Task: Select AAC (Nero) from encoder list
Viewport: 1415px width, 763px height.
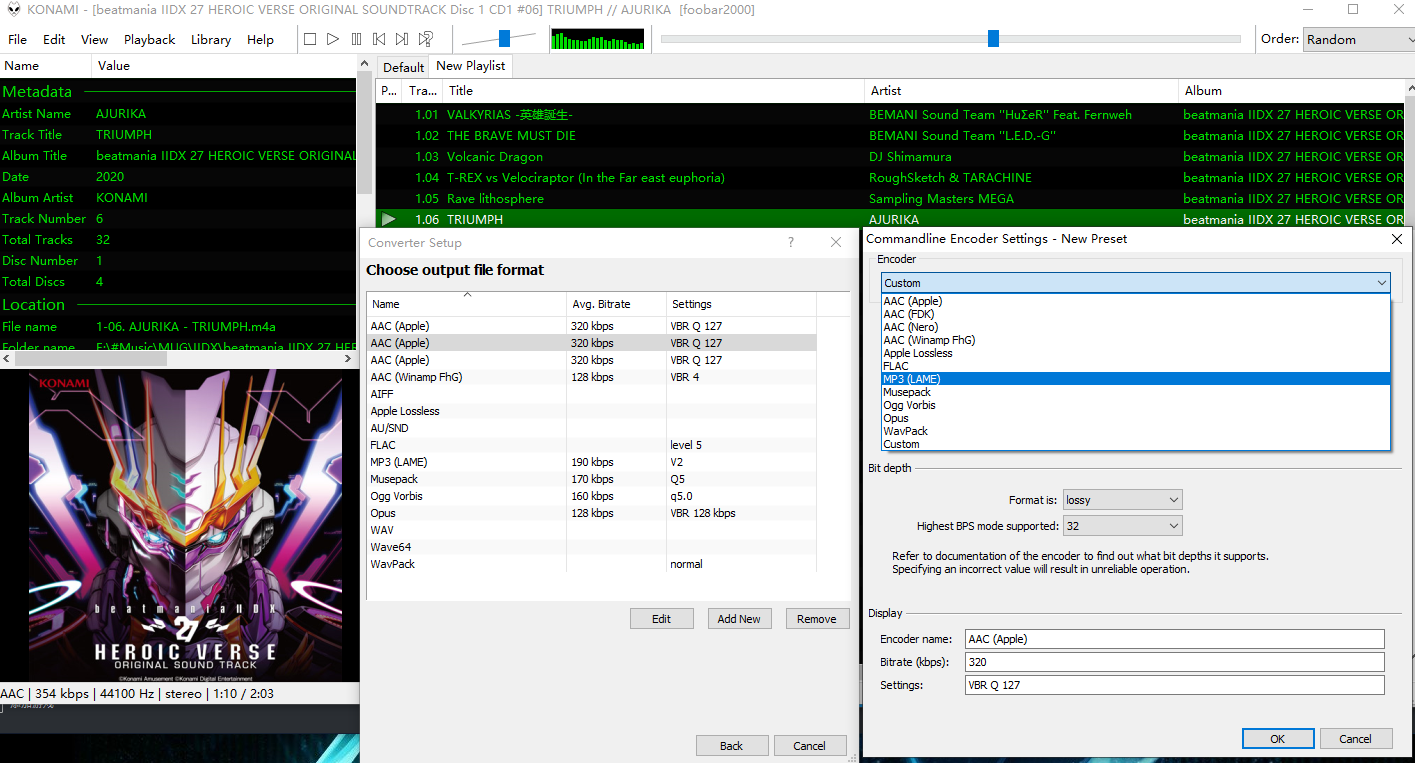Action: coord(1136,327)
